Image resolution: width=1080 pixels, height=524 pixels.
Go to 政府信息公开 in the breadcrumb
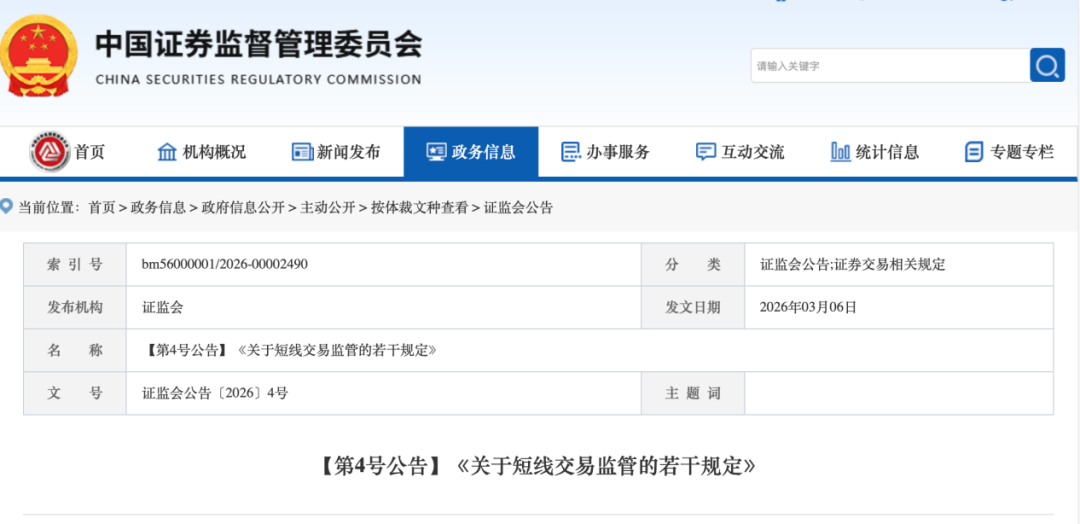tap(242, 207)
